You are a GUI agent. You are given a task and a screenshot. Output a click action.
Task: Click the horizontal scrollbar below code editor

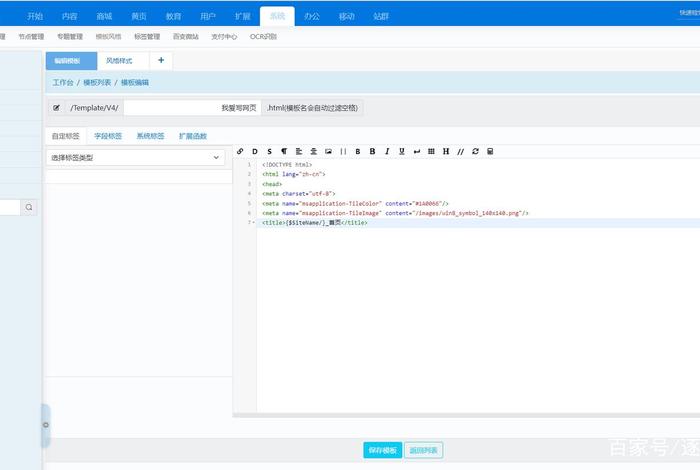[466, 415]
